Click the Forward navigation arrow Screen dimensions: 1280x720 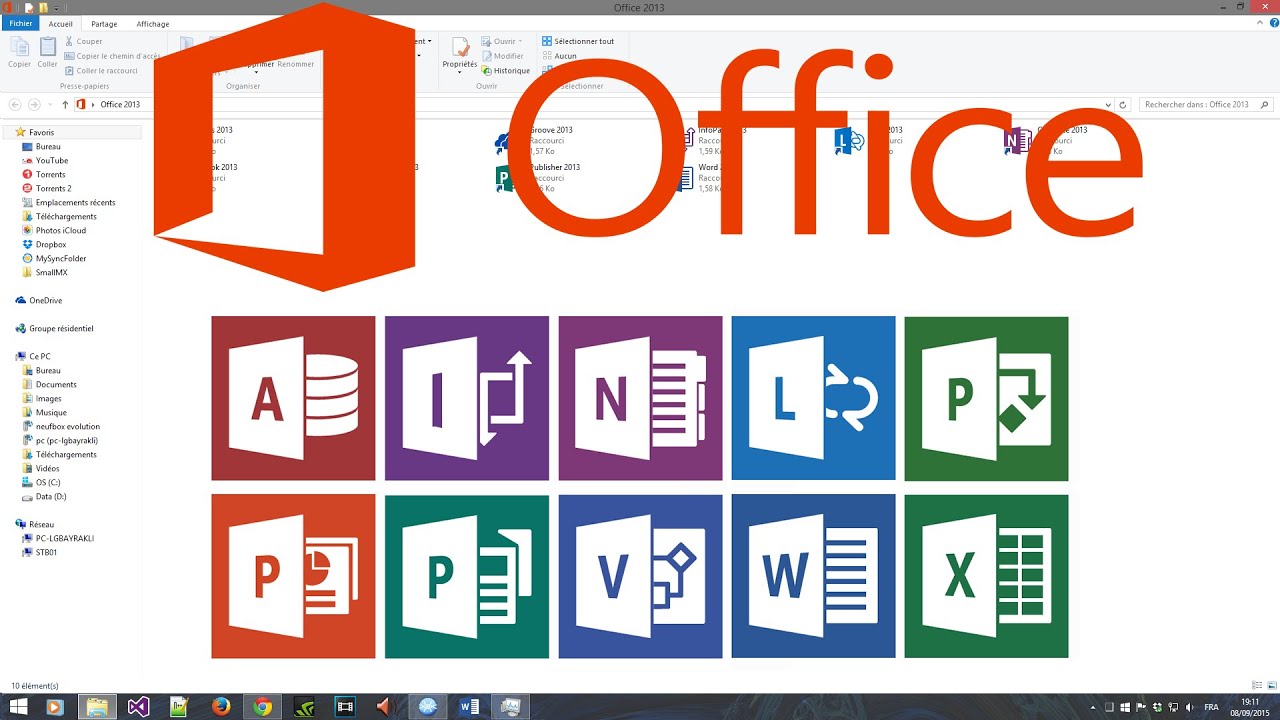pyautogui.click(x=34, y=104)
